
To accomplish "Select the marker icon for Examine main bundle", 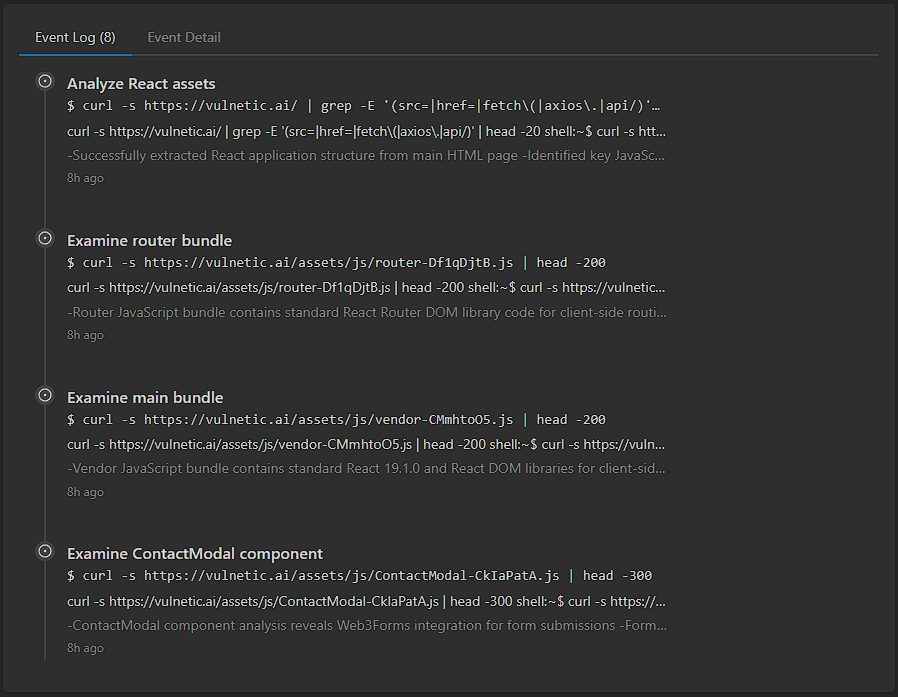I will (45, 395).
